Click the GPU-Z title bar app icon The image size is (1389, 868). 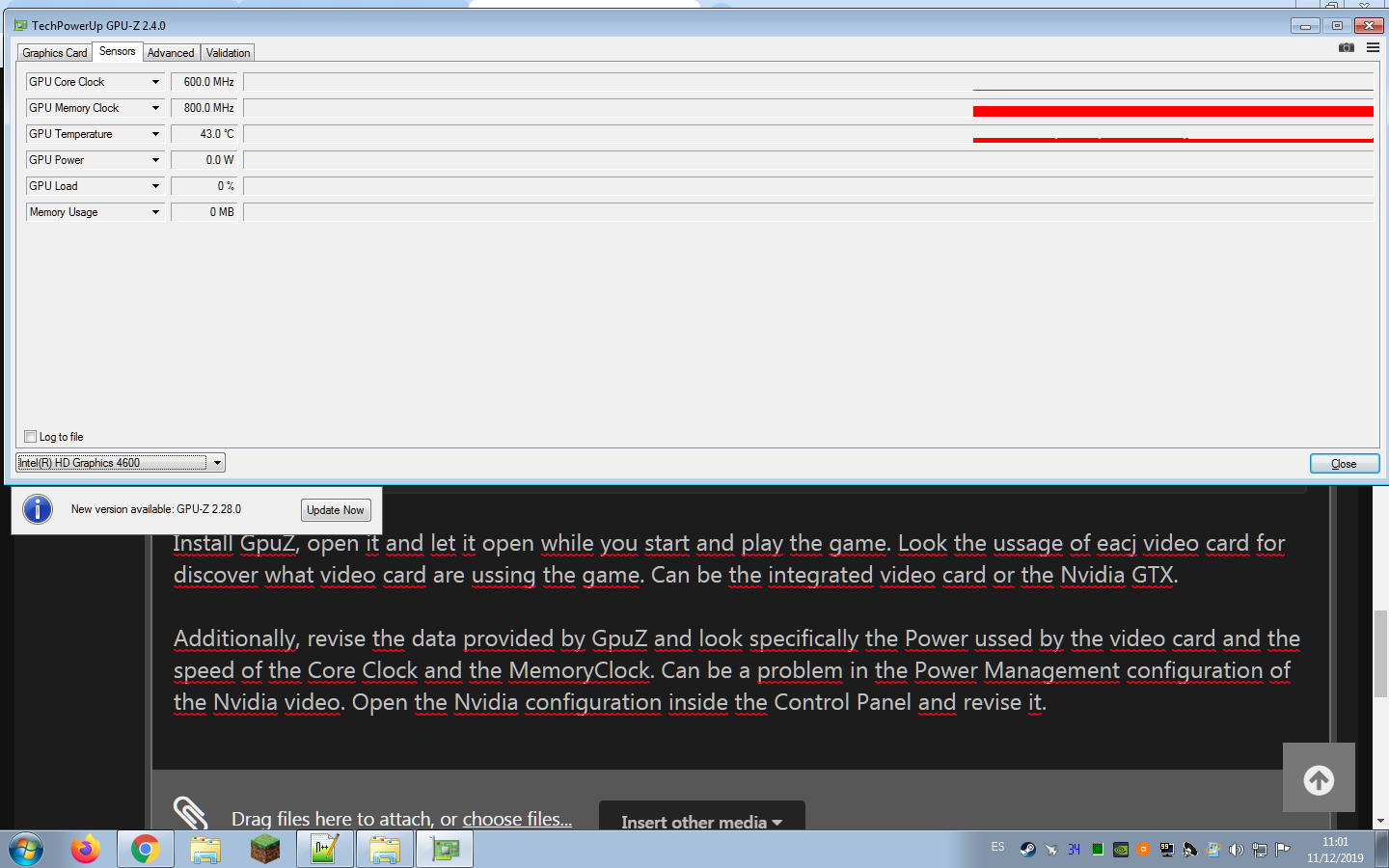(x=20, y=26)
